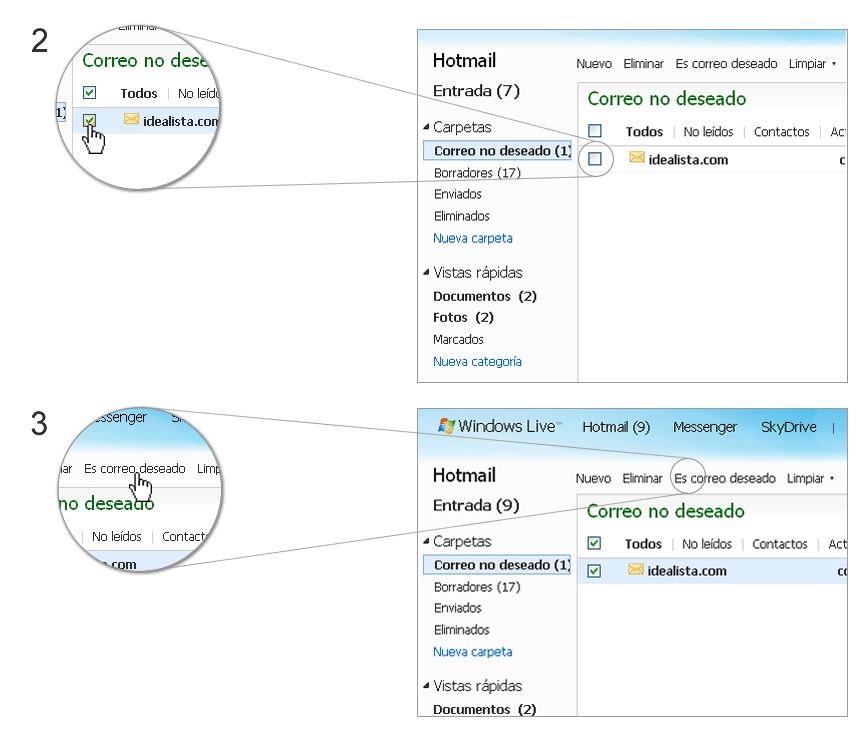Select Todos filter in Entrada (7) window
The height and width of the screenshot is (736, 867).
[644, 132]
